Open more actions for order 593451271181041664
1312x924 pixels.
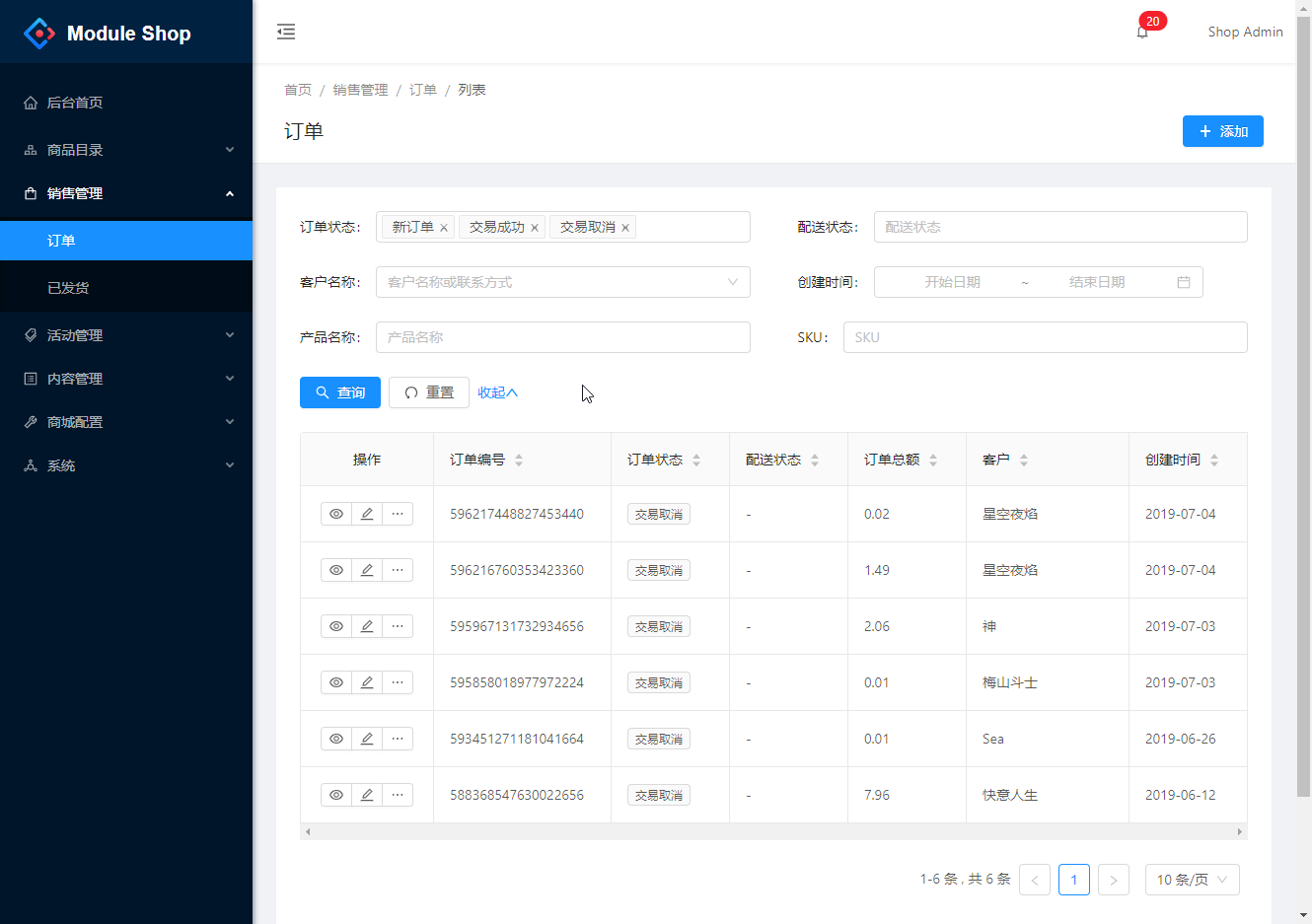click(398, 739)
